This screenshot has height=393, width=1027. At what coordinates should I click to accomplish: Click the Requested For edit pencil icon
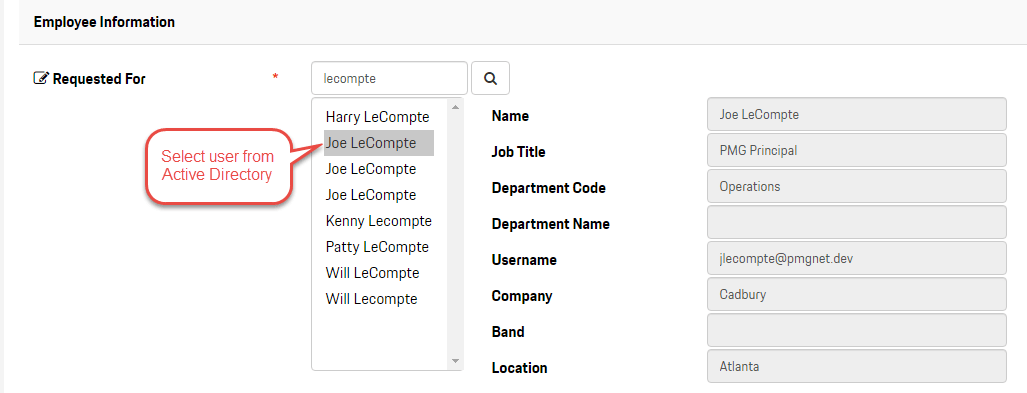[41, 79]
